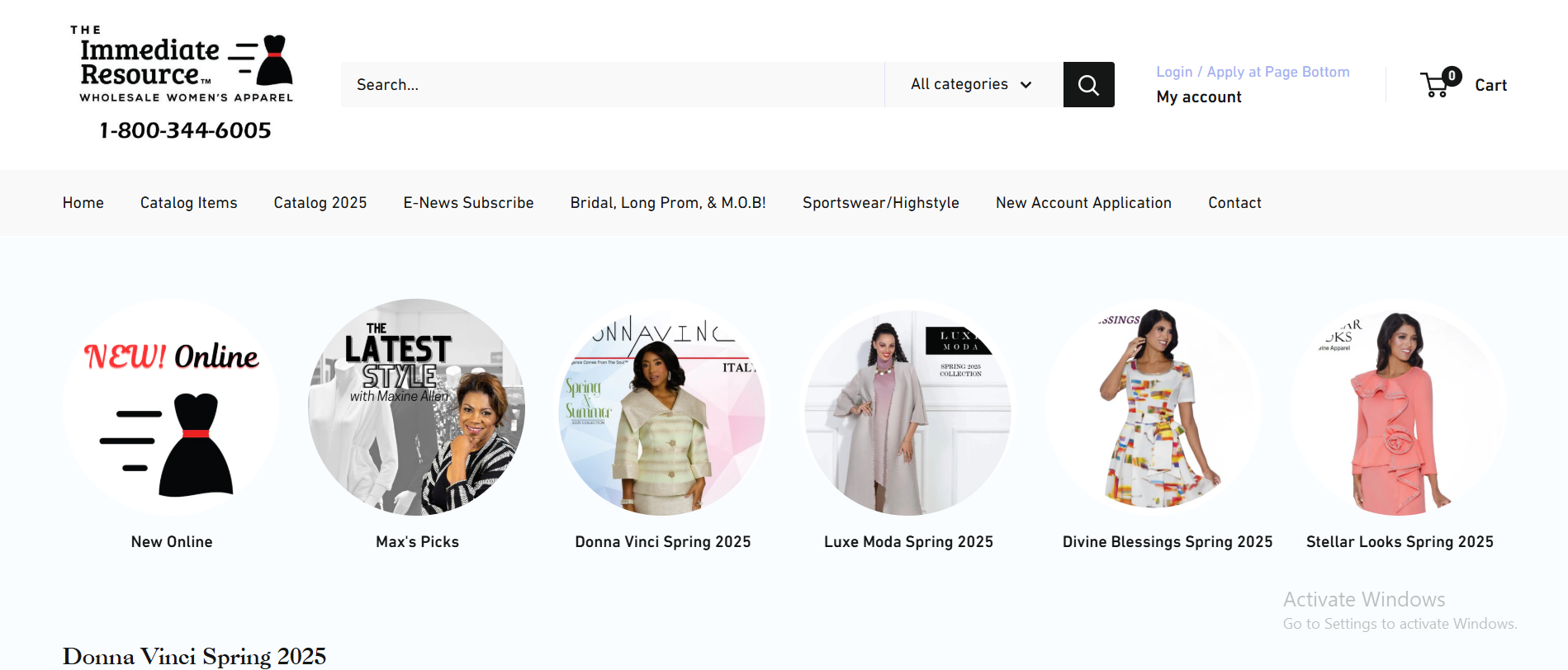Go to the Home menu item
Image resolution: width=1568 pixels, height=670 pixels.
point(83,203)
